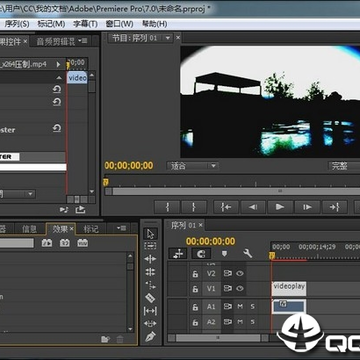
Task: Select the Slip tool
Action: [x=150, y=311]
